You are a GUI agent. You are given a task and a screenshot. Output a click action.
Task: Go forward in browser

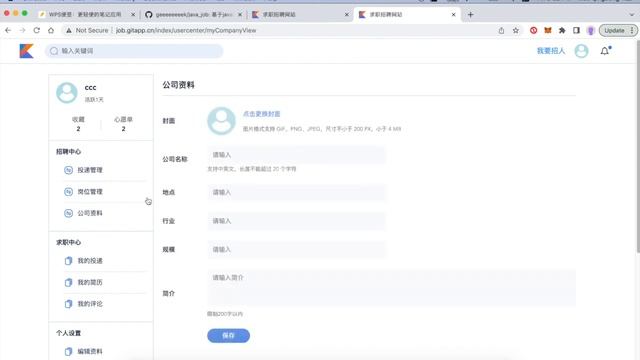click(x=22, y=30)
